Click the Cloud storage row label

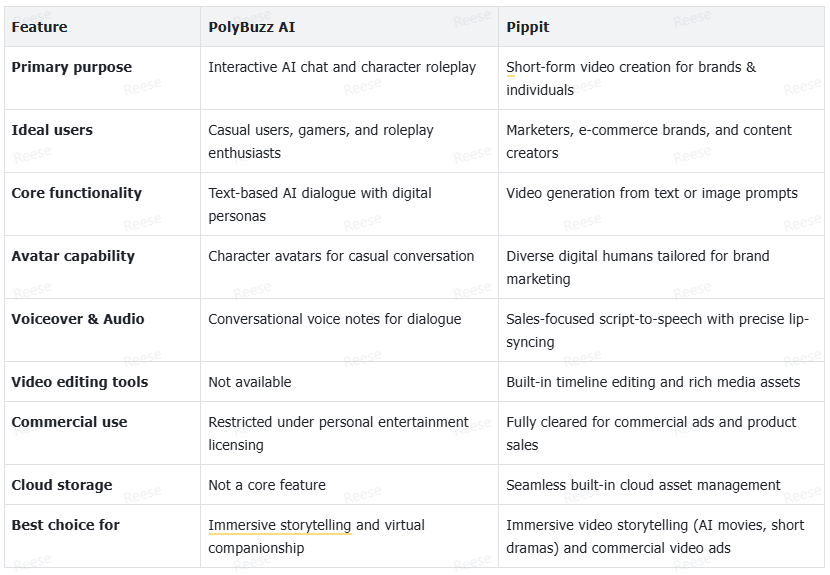point(62,485)
